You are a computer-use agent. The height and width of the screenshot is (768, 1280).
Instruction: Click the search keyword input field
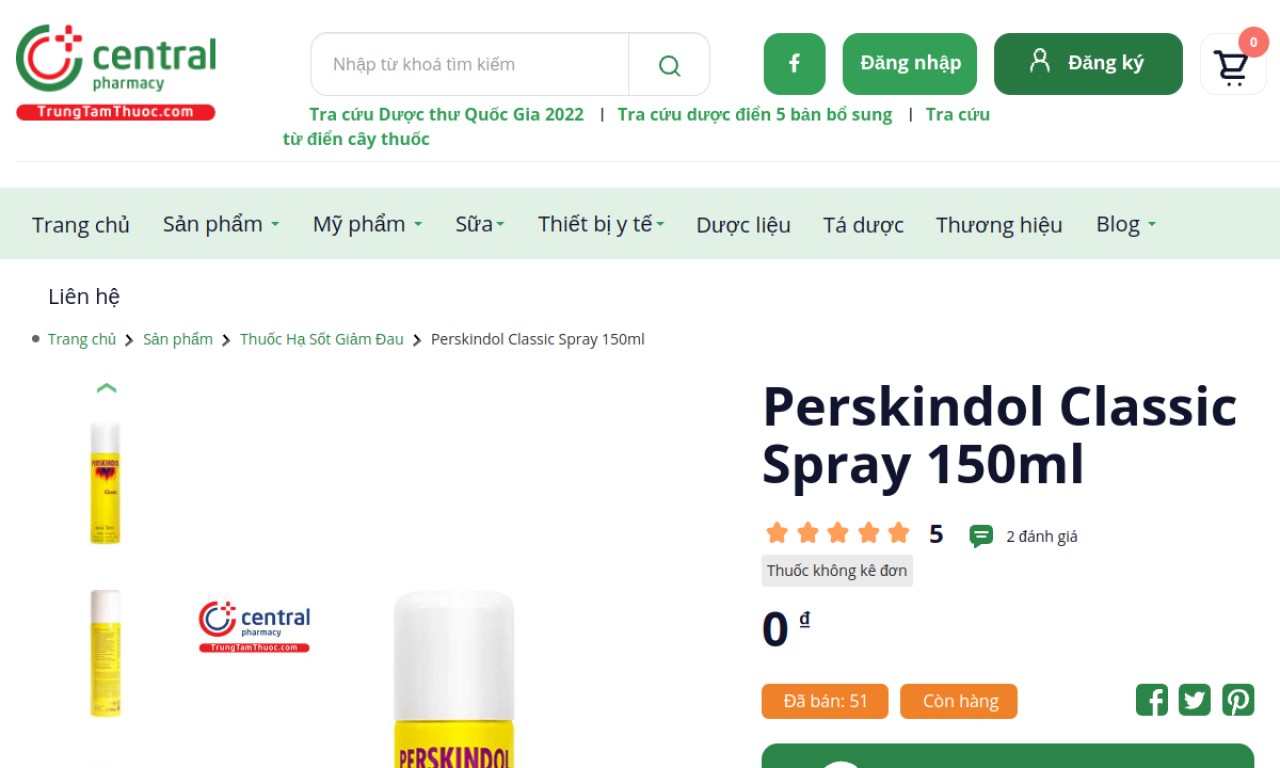[x=470, y=65]
